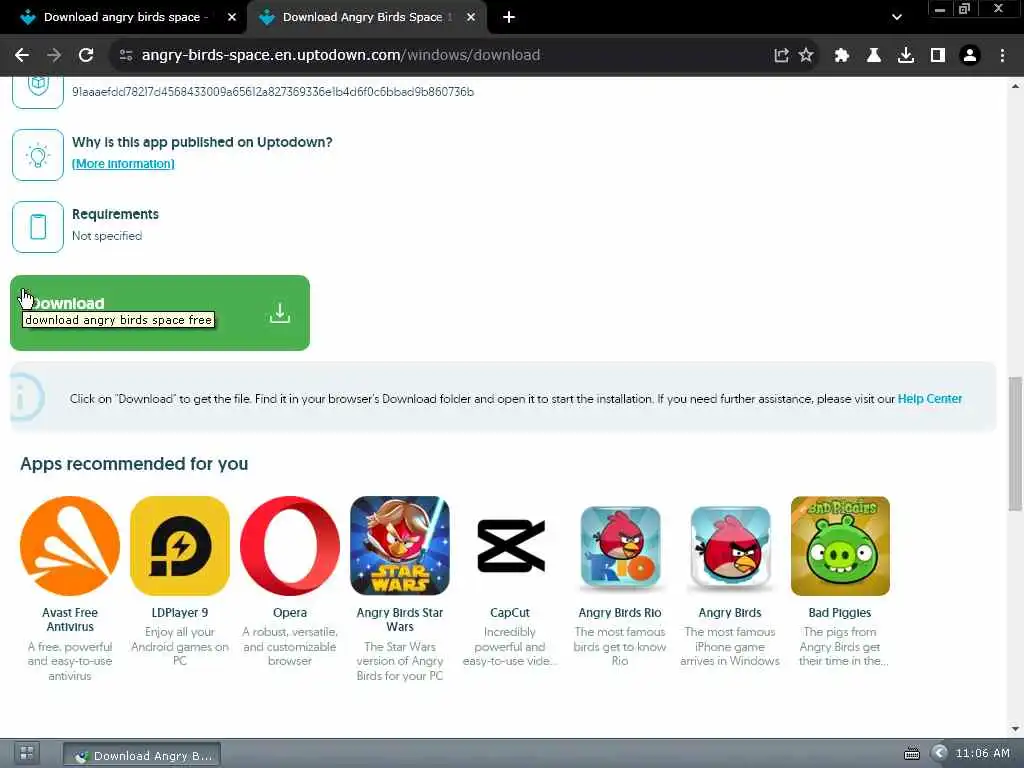The image size is (1024, 768).
Task: Click the 'Avast Free Antivirus' title
Action: pyautogui.click(x=70, y=620)
